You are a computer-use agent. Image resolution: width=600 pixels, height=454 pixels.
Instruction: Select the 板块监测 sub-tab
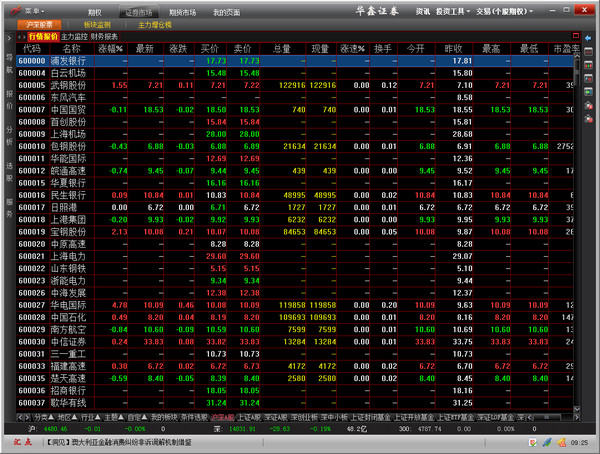[97, 25]
